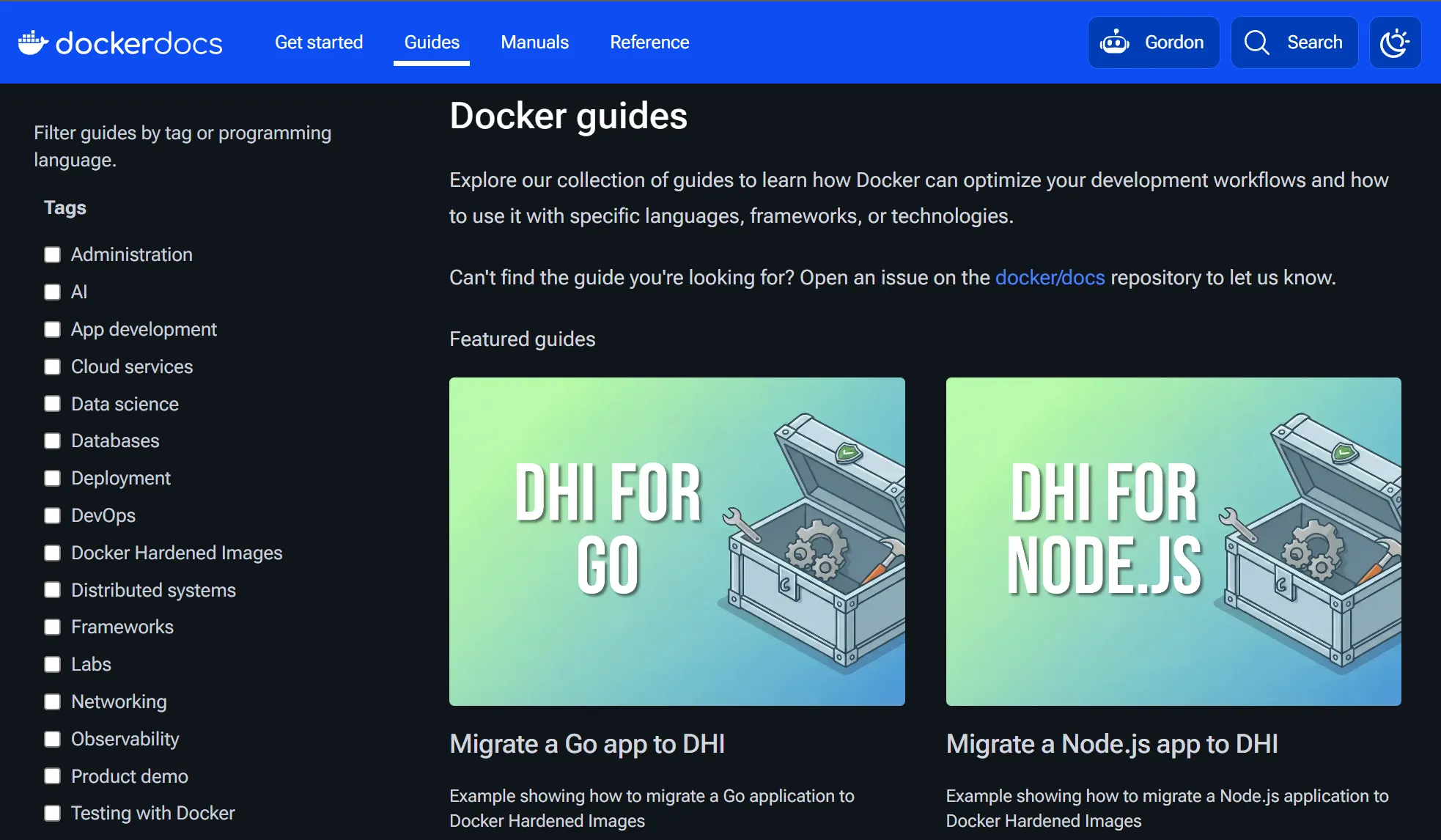Tick the DevOps checkbox
Screen dimensions: 1441x840
point(52,515)
